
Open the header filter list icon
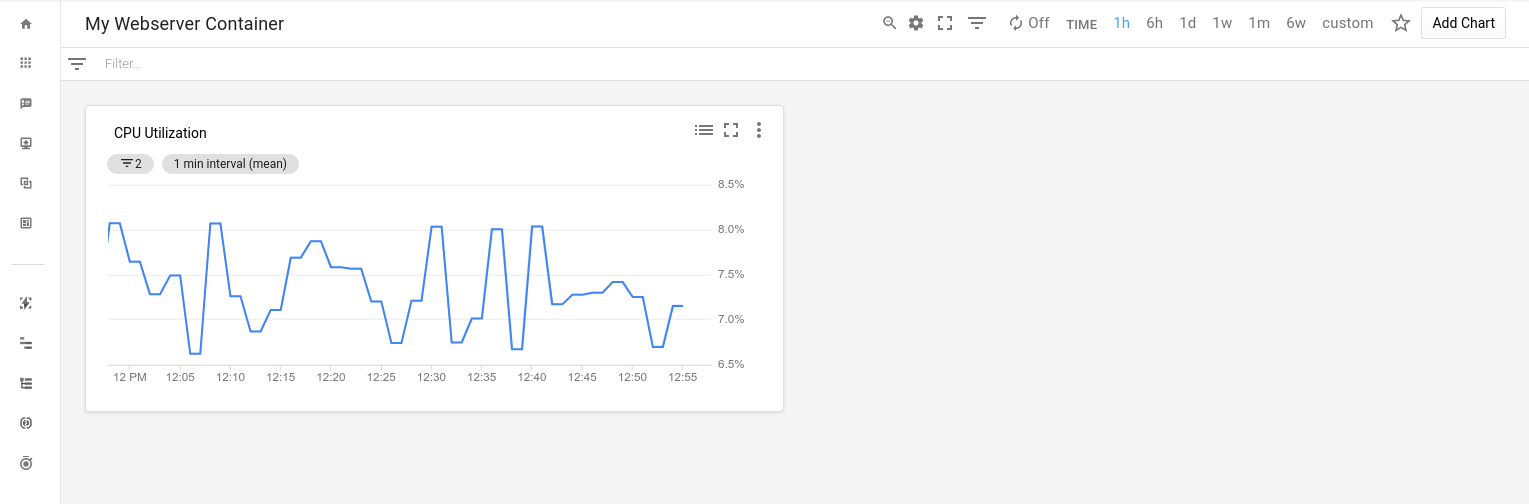977,23
